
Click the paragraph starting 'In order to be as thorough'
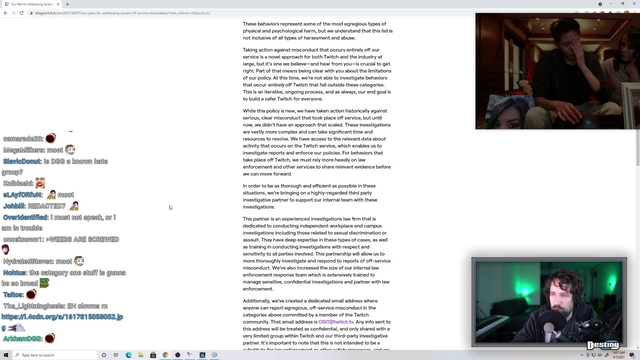pyautogui.click(x=310, y=196)
